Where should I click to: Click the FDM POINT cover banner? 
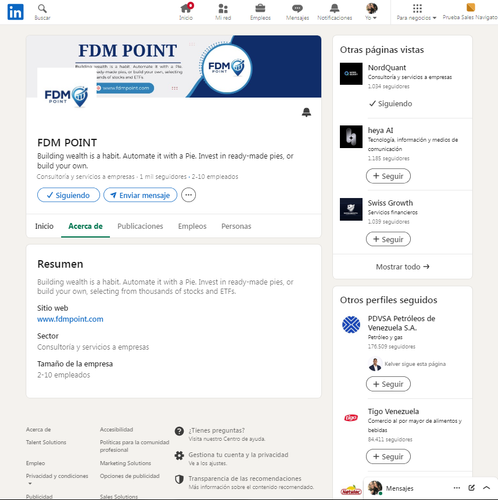tap(174, 66)
